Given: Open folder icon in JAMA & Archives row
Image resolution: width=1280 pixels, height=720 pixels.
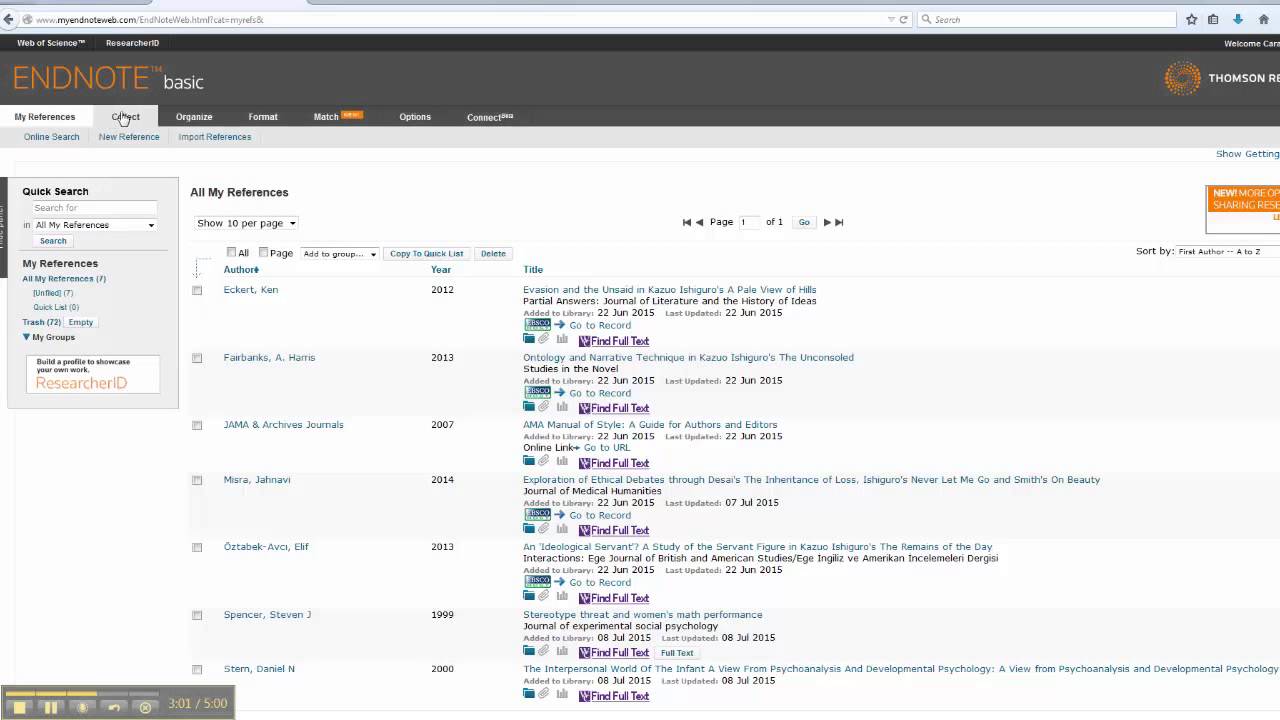Looking at the screenshot, I should pyautogui.click(x=529, y=462).
